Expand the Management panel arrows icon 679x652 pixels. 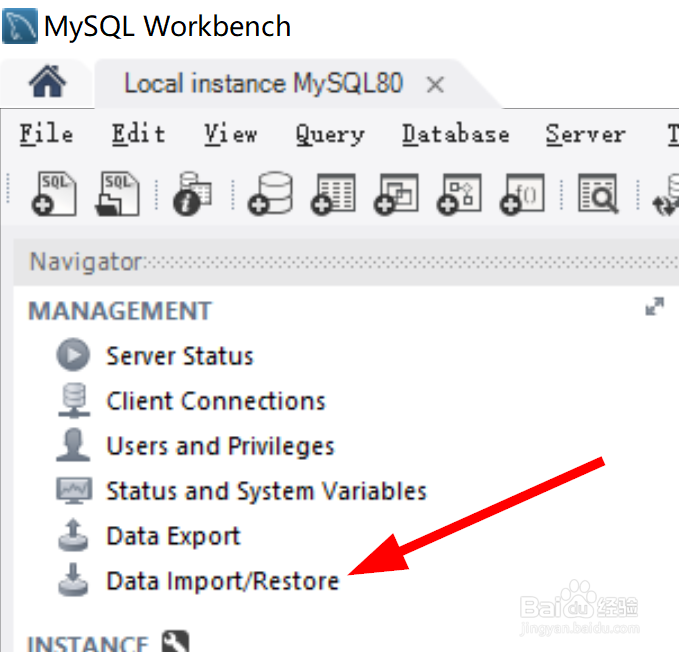(654, 307)
